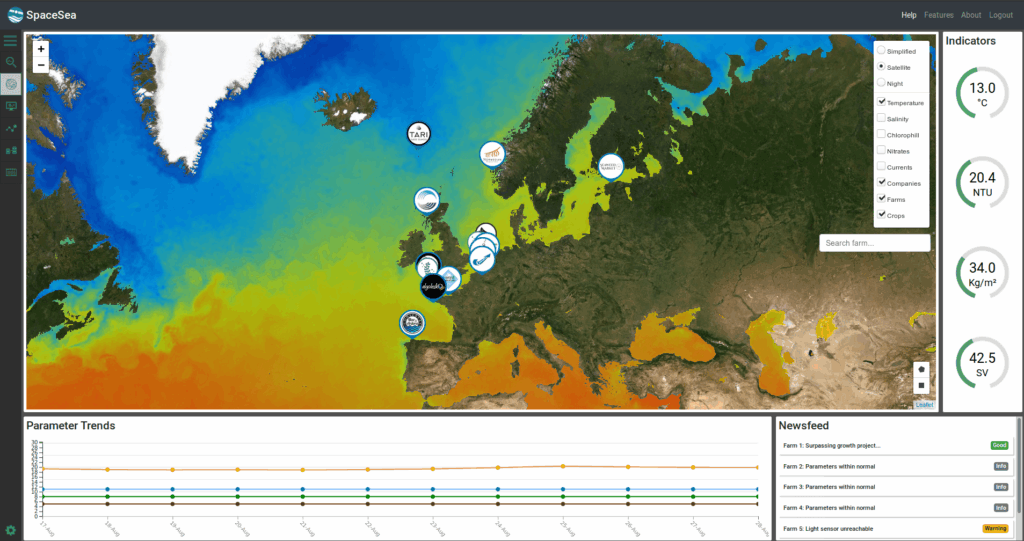Select the globe map view sidebar icon
The height and width of the screenshot is (541, 1024).
coord(11,84)
